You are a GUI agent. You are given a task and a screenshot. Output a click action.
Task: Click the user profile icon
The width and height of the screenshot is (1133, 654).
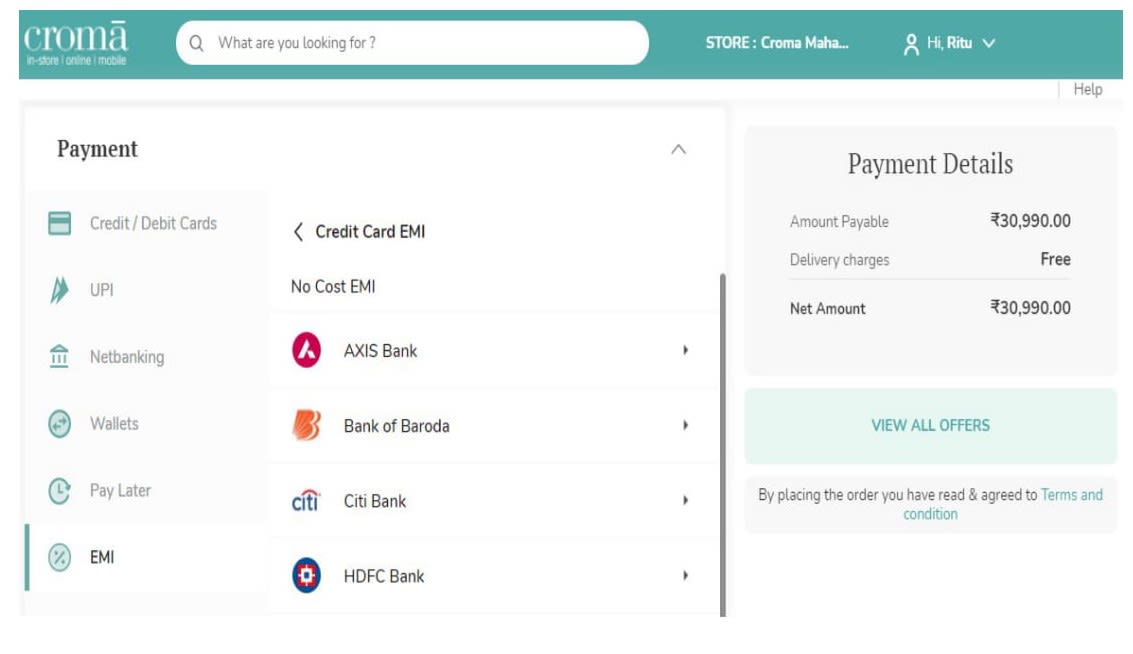(x=911, y=44)
